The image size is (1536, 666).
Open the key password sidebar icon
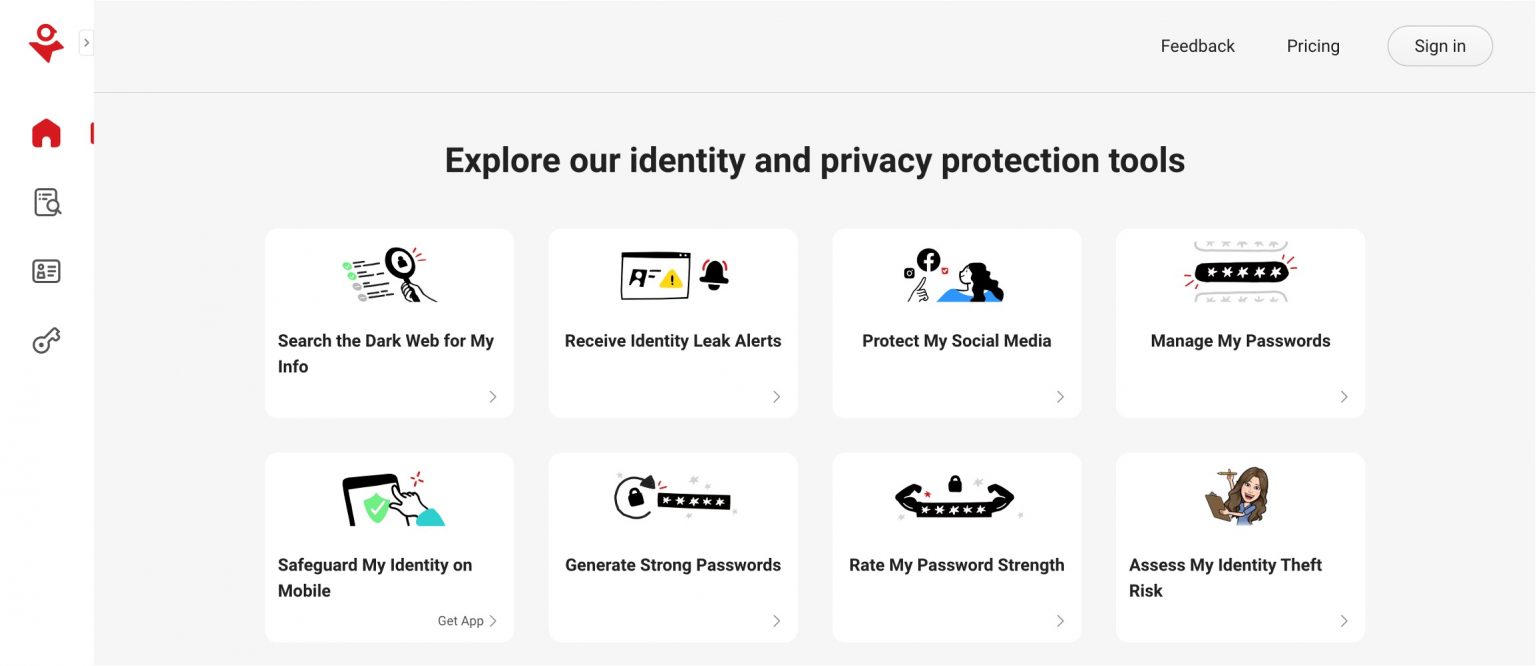(46, 341)
